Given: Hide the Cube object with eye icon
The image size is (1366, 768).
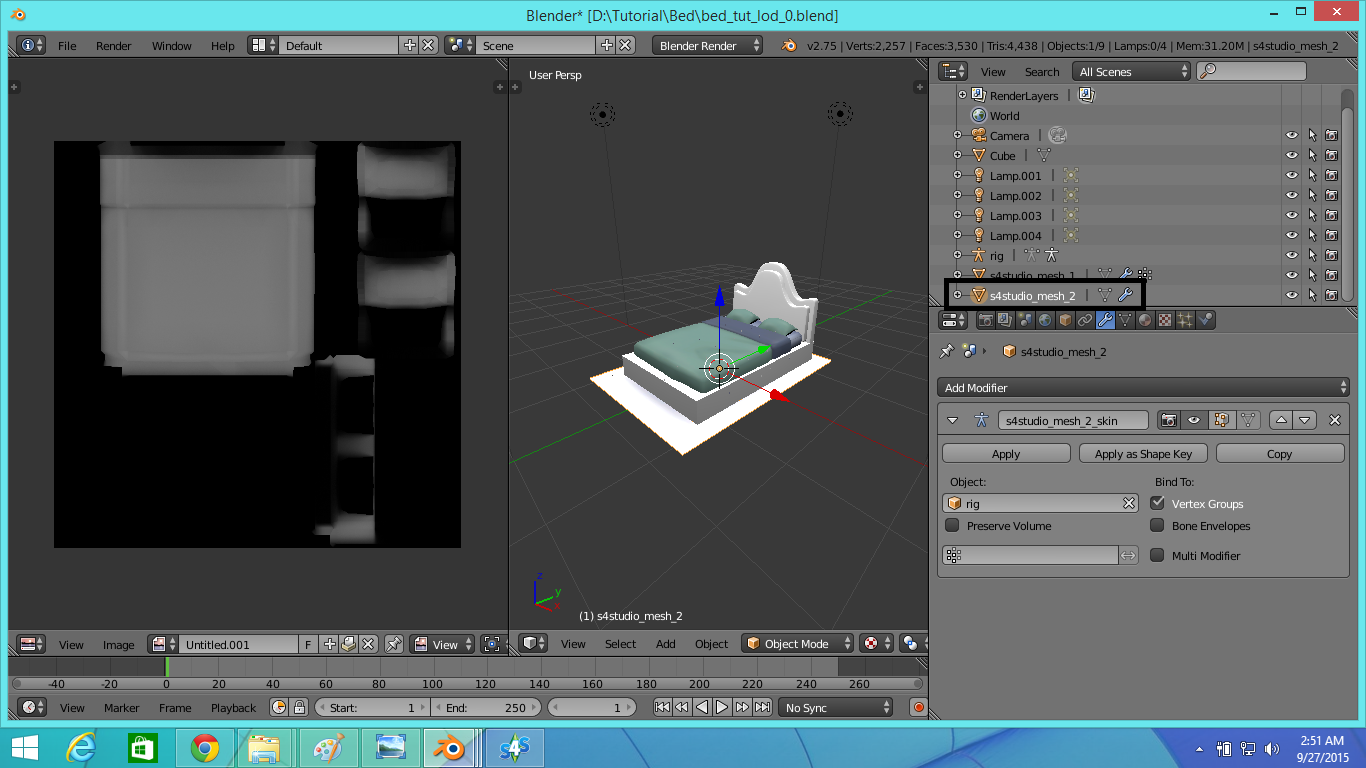Looking at the screenshot, I should pos(1292,156).
